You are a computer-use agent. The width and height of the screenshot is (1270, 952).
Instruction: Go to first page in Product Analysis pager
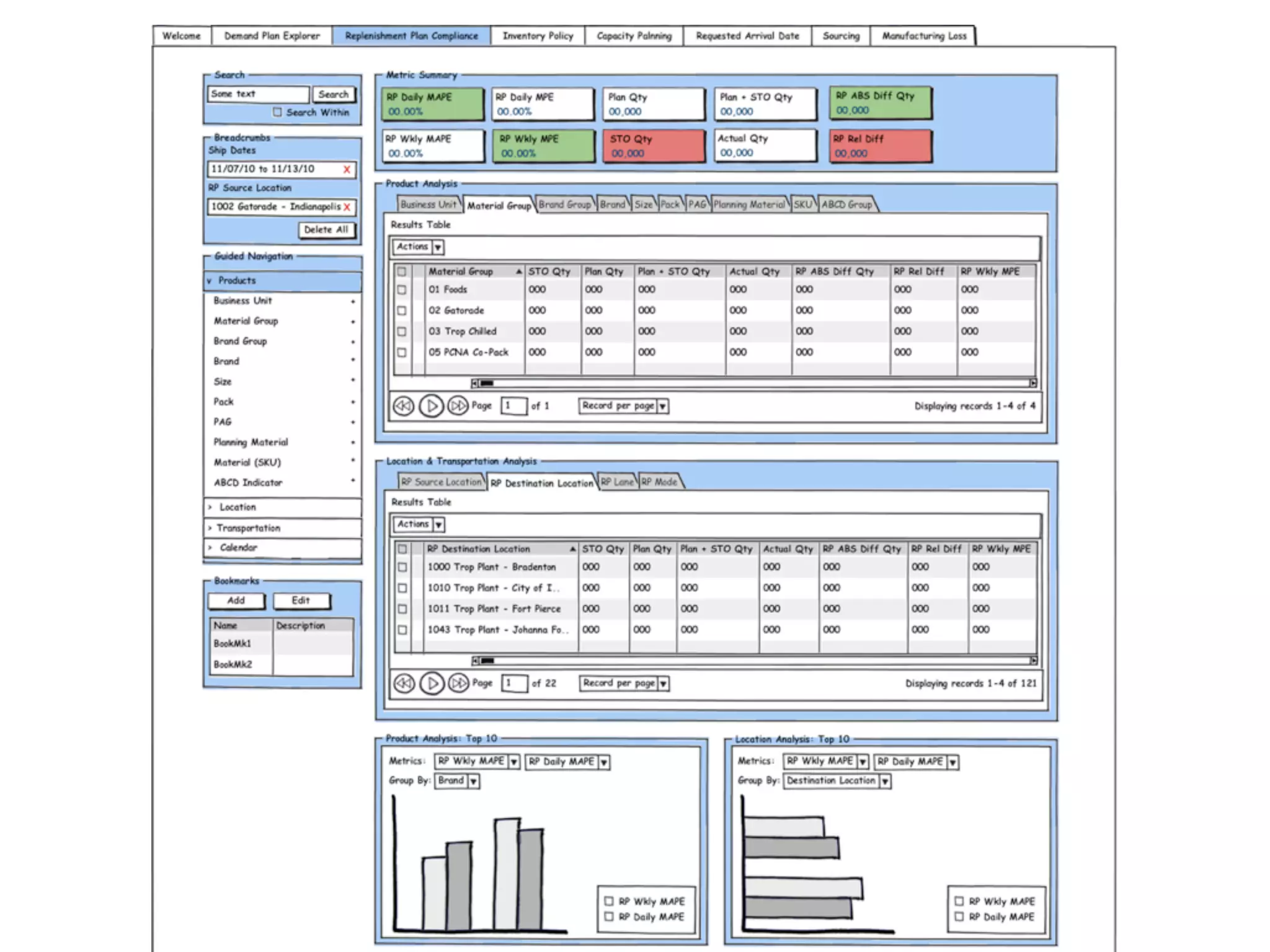403,406
